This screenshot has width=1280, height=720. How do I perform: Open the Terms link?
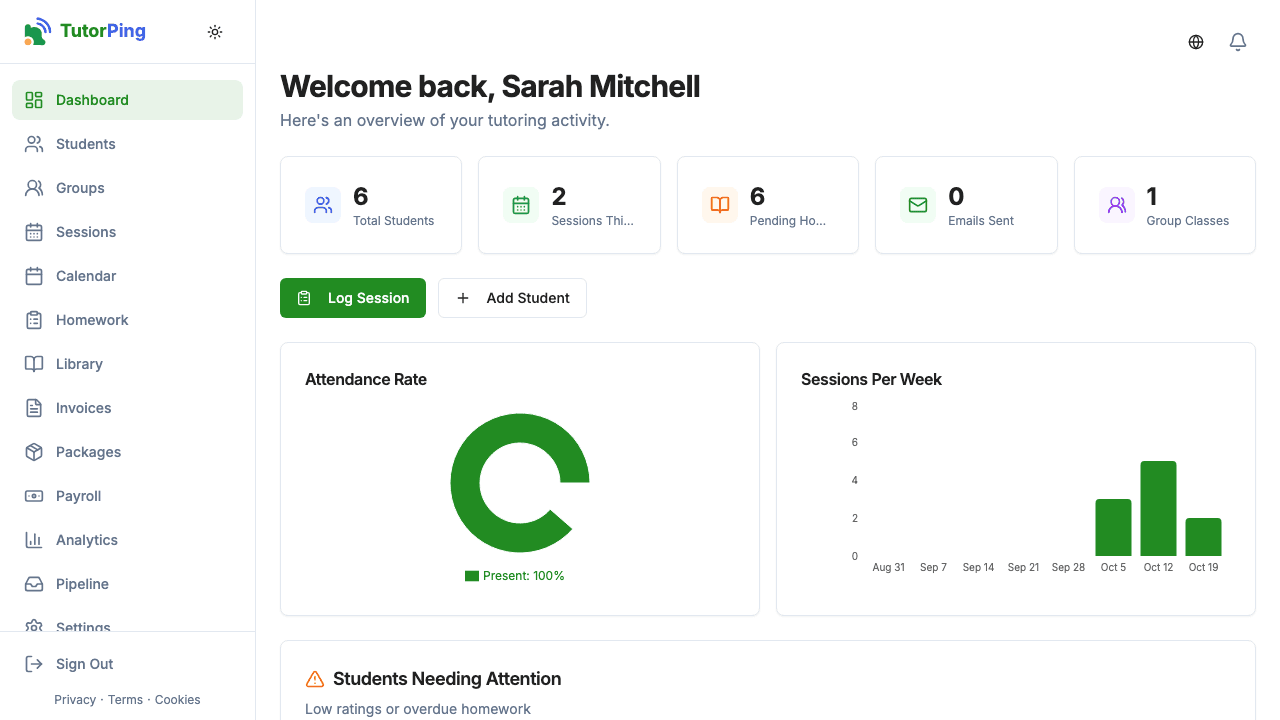coord(125,700)
